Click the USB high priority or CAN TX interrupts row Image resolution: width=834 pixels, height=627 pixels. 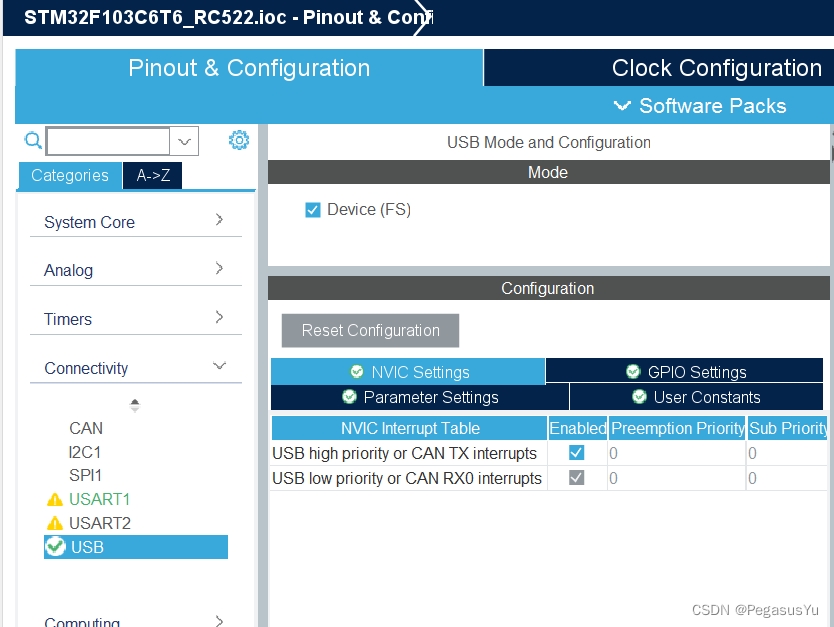(x=549, y=453)
